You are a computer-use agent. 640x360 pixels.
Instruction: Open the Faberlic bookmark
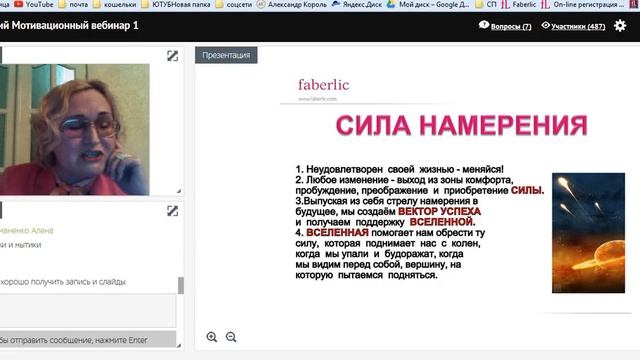519,4
